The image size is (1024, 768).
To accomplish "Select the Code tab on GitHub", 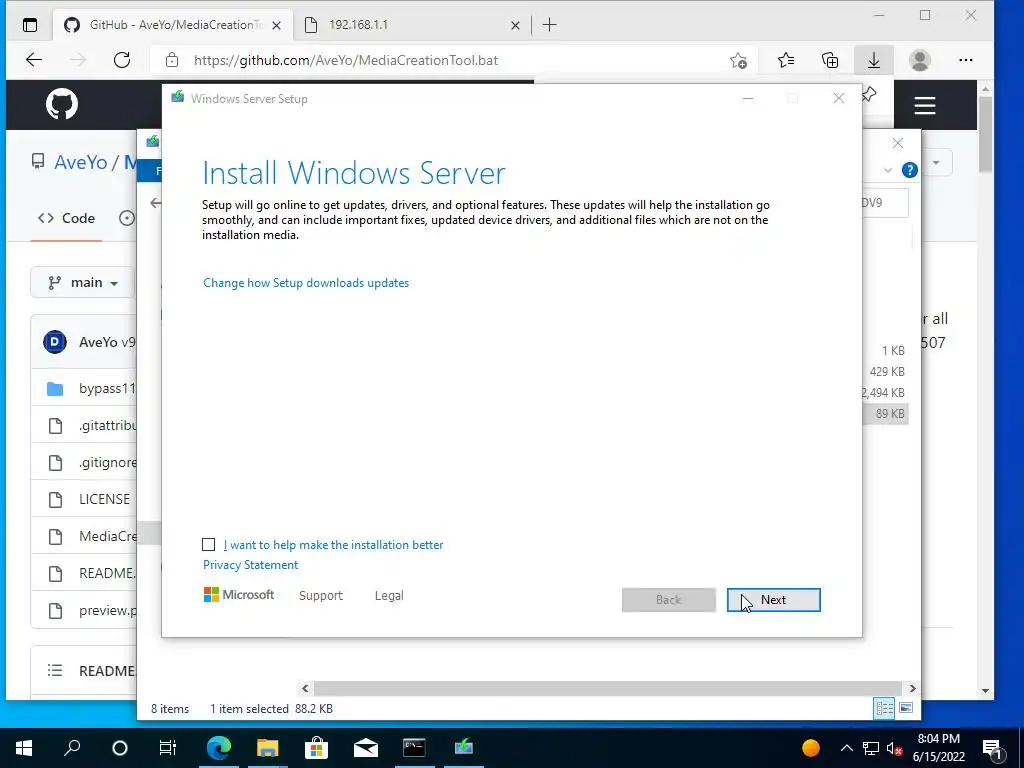I will 66,218.
